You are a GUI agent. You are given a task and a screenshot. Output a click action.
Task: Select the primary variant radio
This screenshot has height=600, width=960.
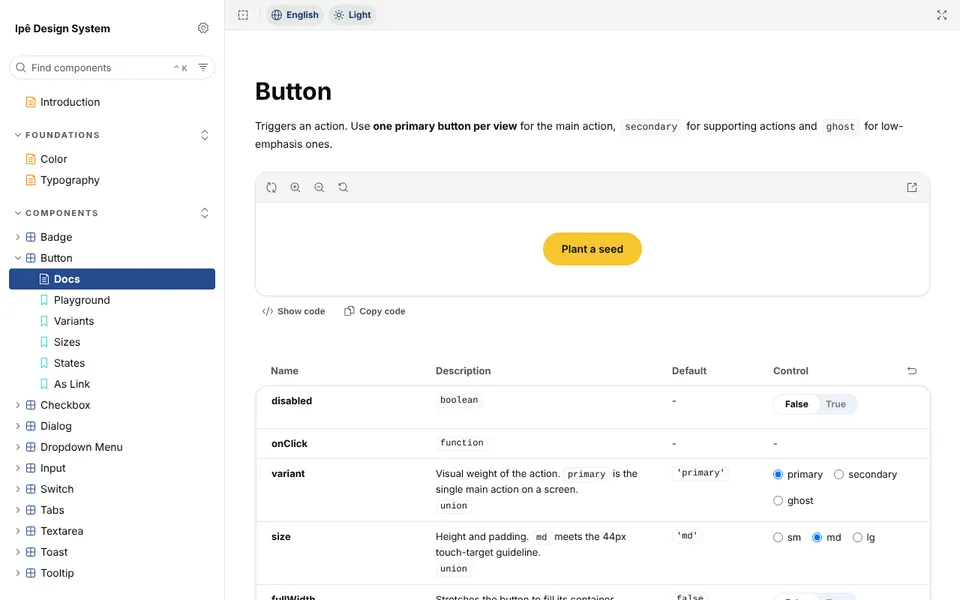[x=778, y=474]
